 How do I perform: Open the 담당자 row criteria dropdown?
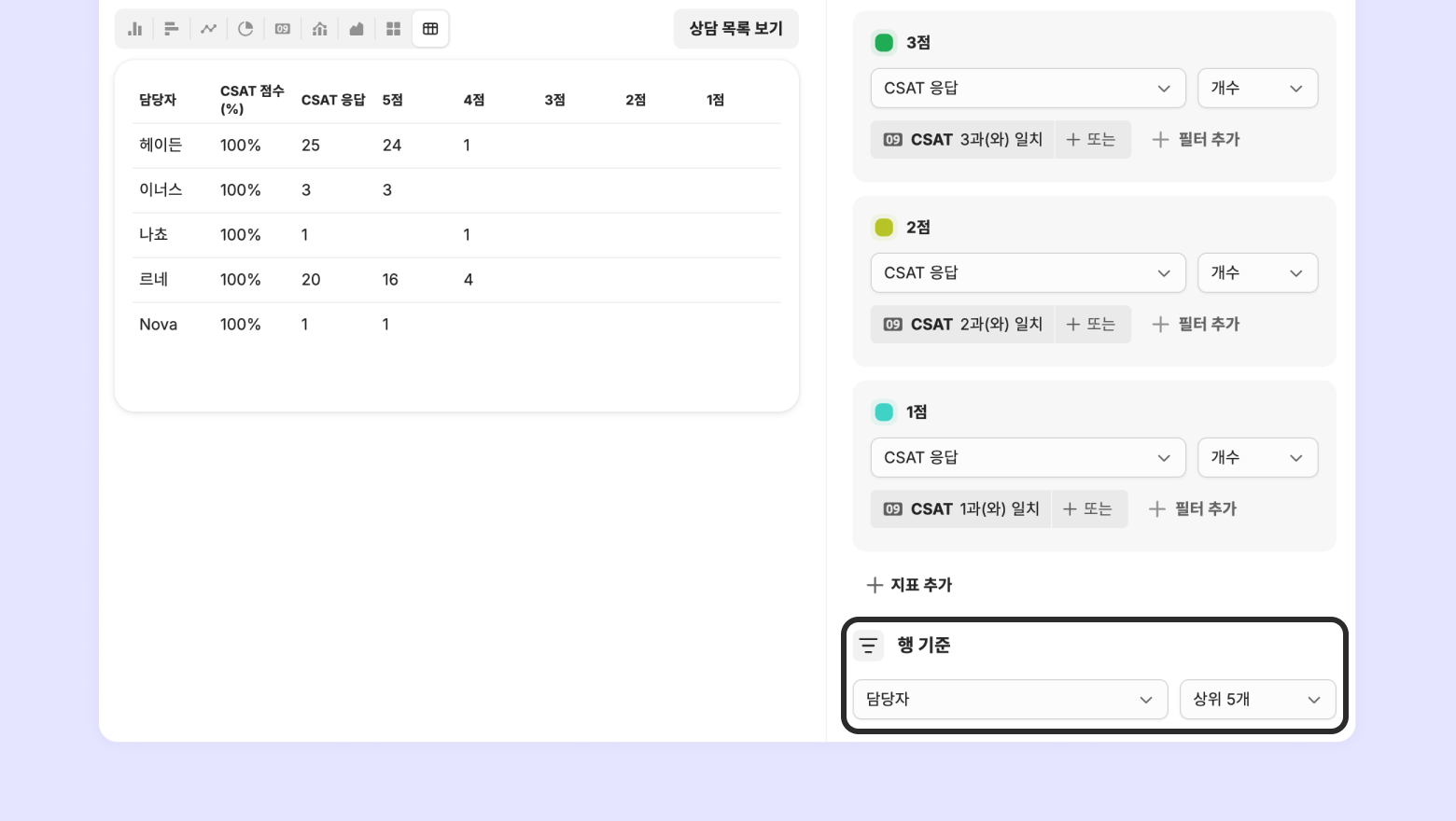tap(1010, 700)
